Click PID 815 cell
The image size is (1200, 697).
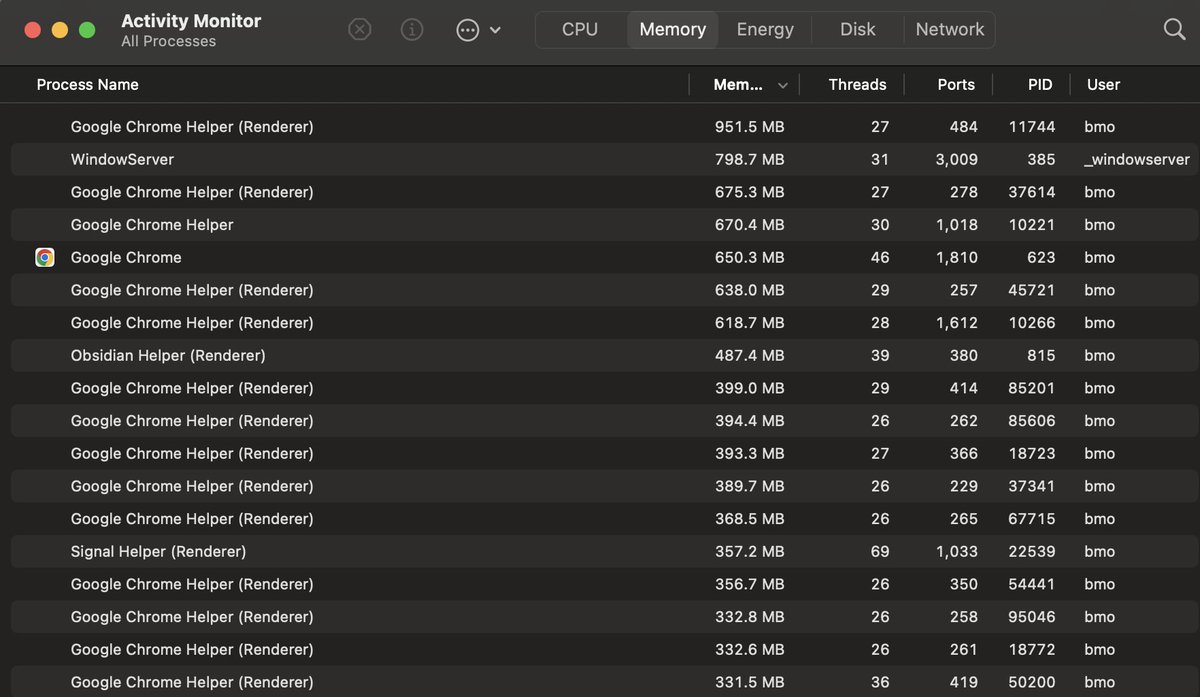click(x=1041, y=355)
